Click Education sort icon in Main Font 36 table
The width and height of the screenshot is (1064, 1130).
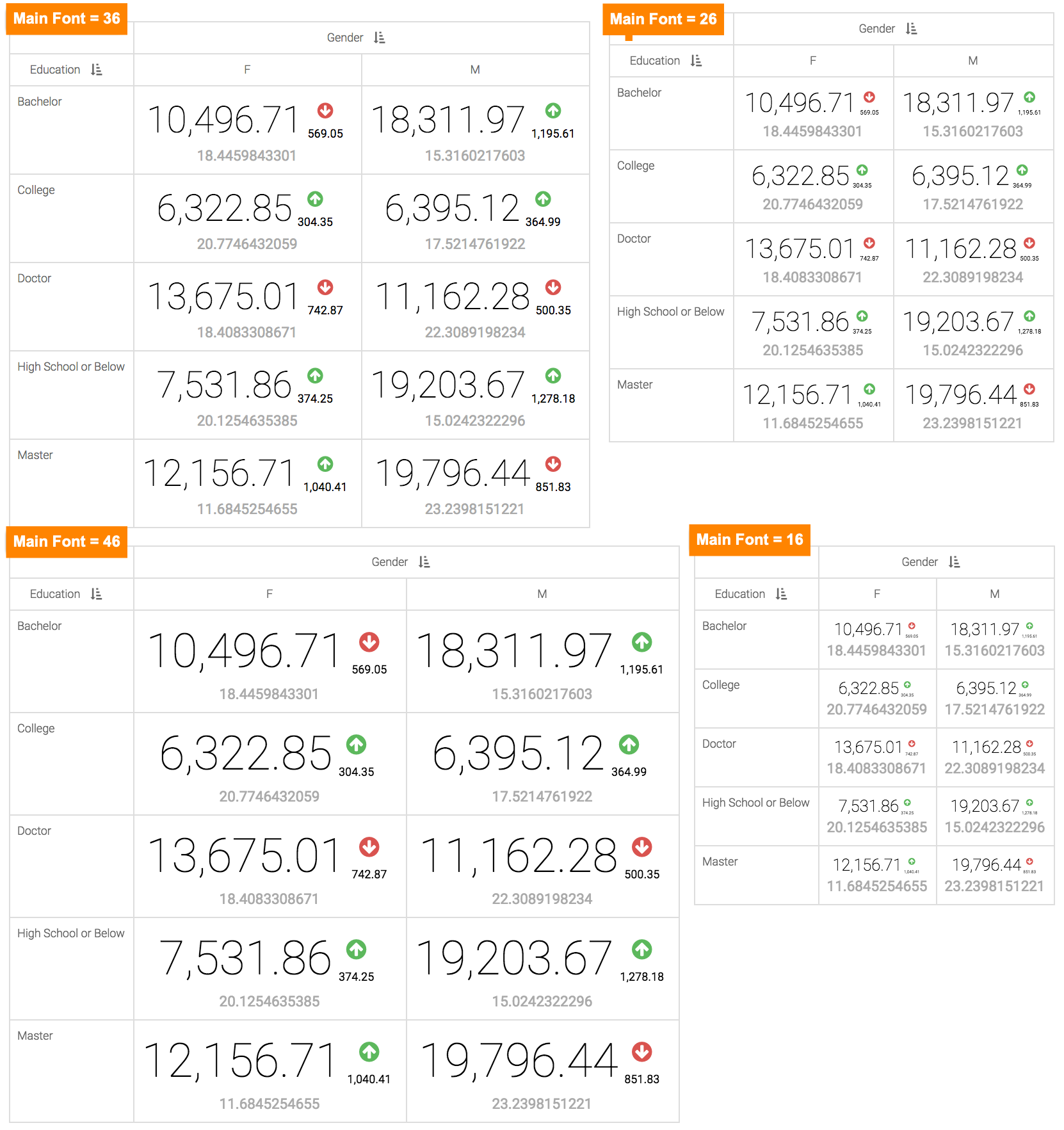tap(97, 70)
